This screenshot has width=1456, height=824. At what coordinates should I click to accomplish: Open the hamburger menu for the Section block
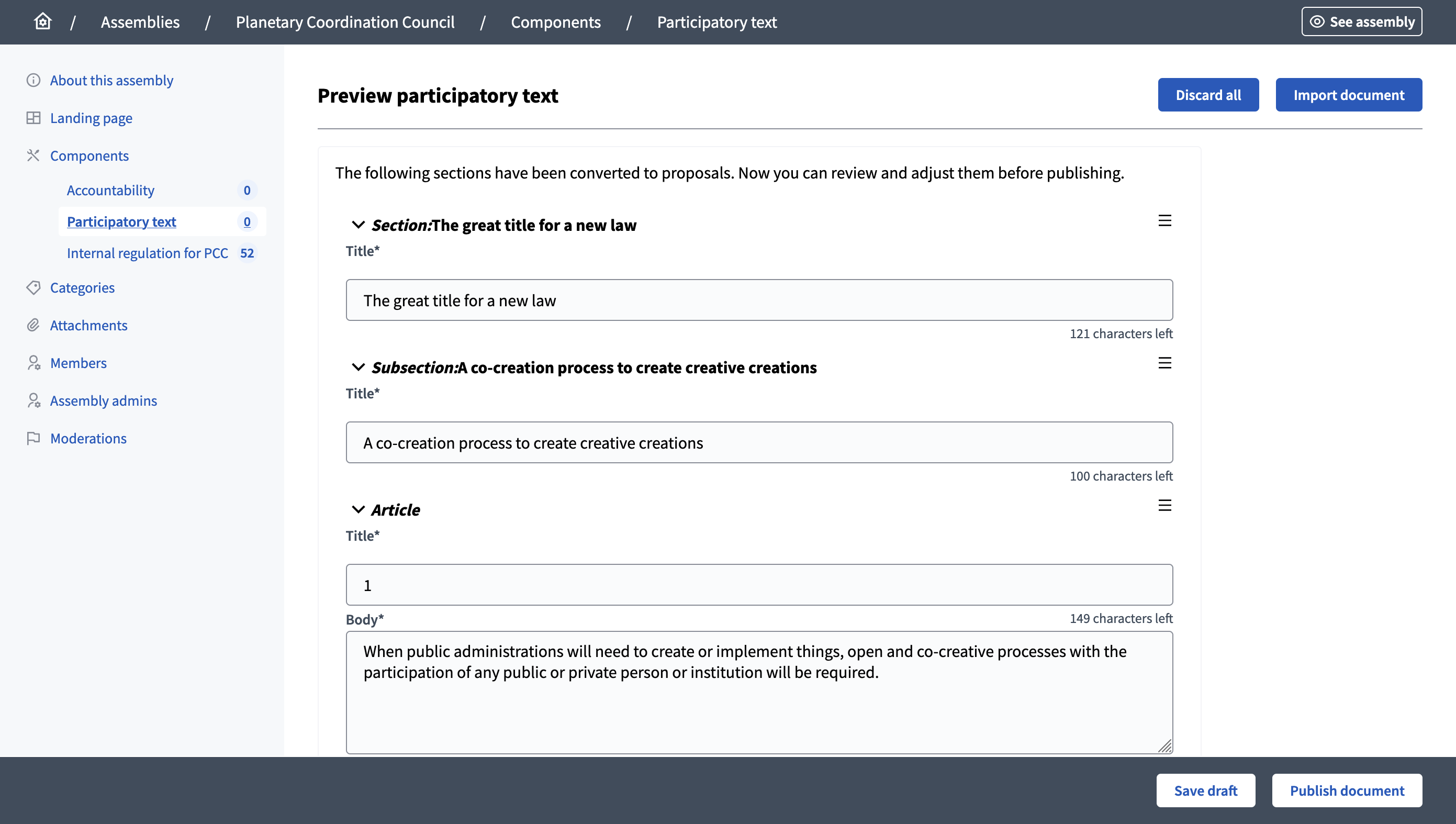pyautogui.click(x=1164, y=220)
